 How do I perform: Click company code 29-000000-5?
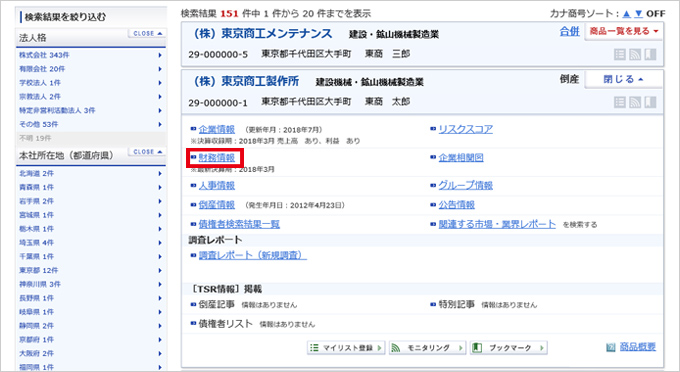218,55
